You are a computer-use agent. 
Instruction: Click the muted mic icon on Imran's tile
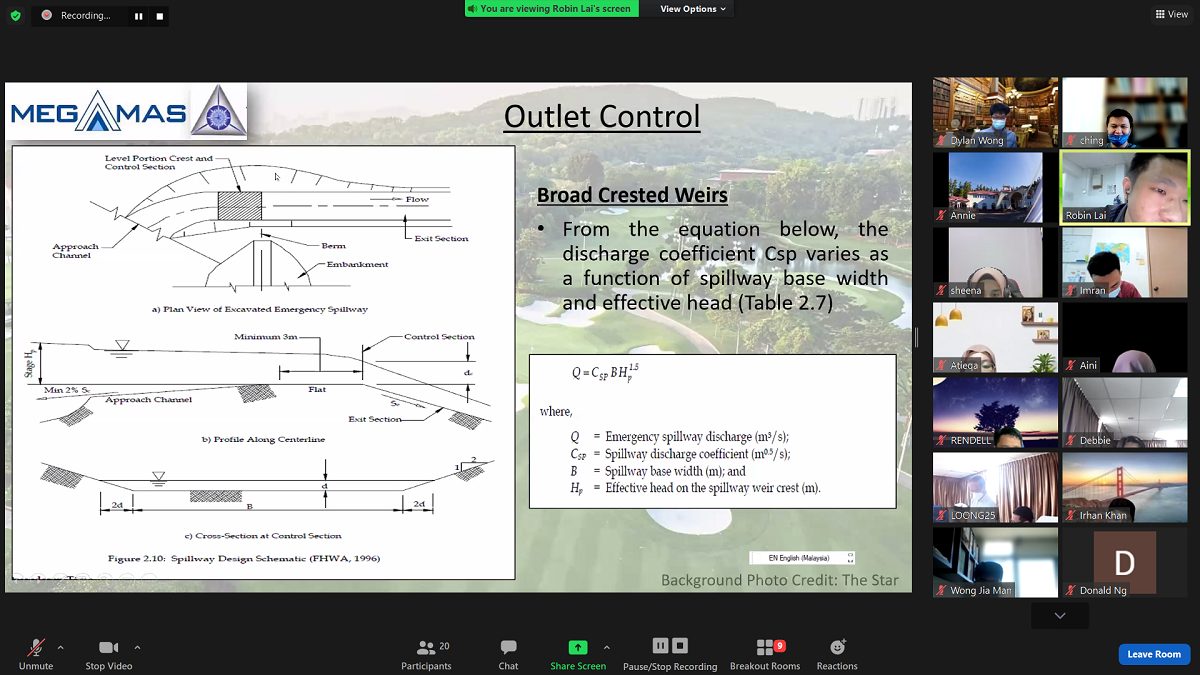coord(1070,291)
